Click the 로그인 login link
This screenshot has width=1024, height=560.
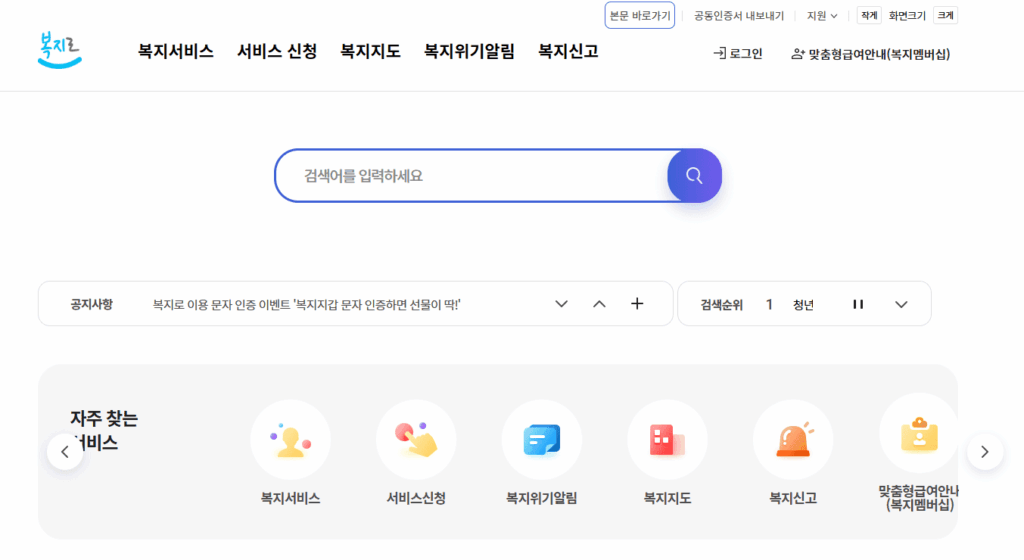[x=738, y=54]
